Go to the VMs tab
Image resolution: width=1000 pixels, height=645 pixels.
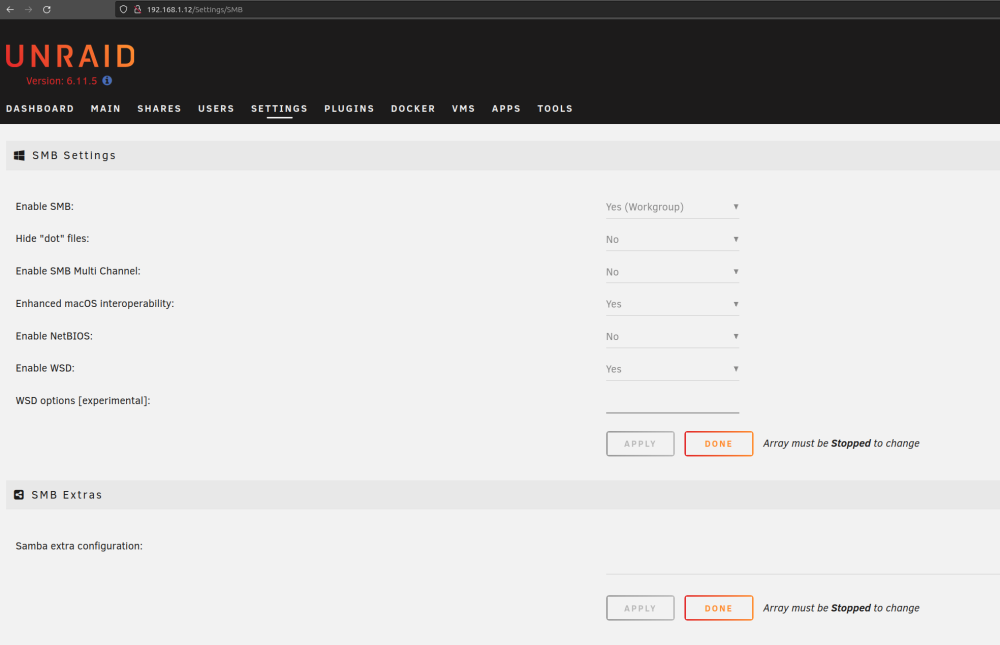tap(464, 108)
